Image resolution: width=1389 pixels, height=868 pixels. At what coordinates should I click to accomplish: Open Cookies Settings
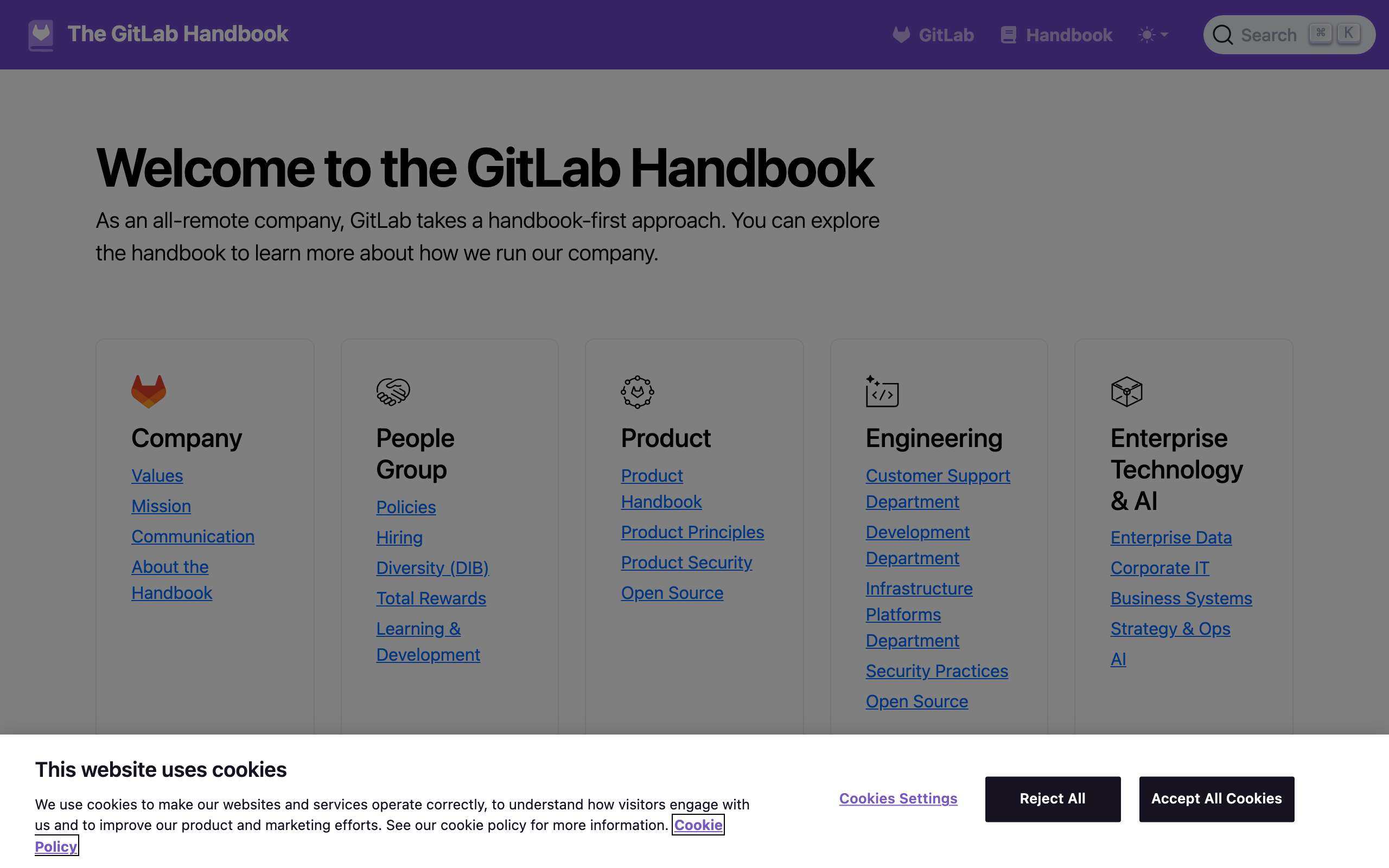coord(897,799)
